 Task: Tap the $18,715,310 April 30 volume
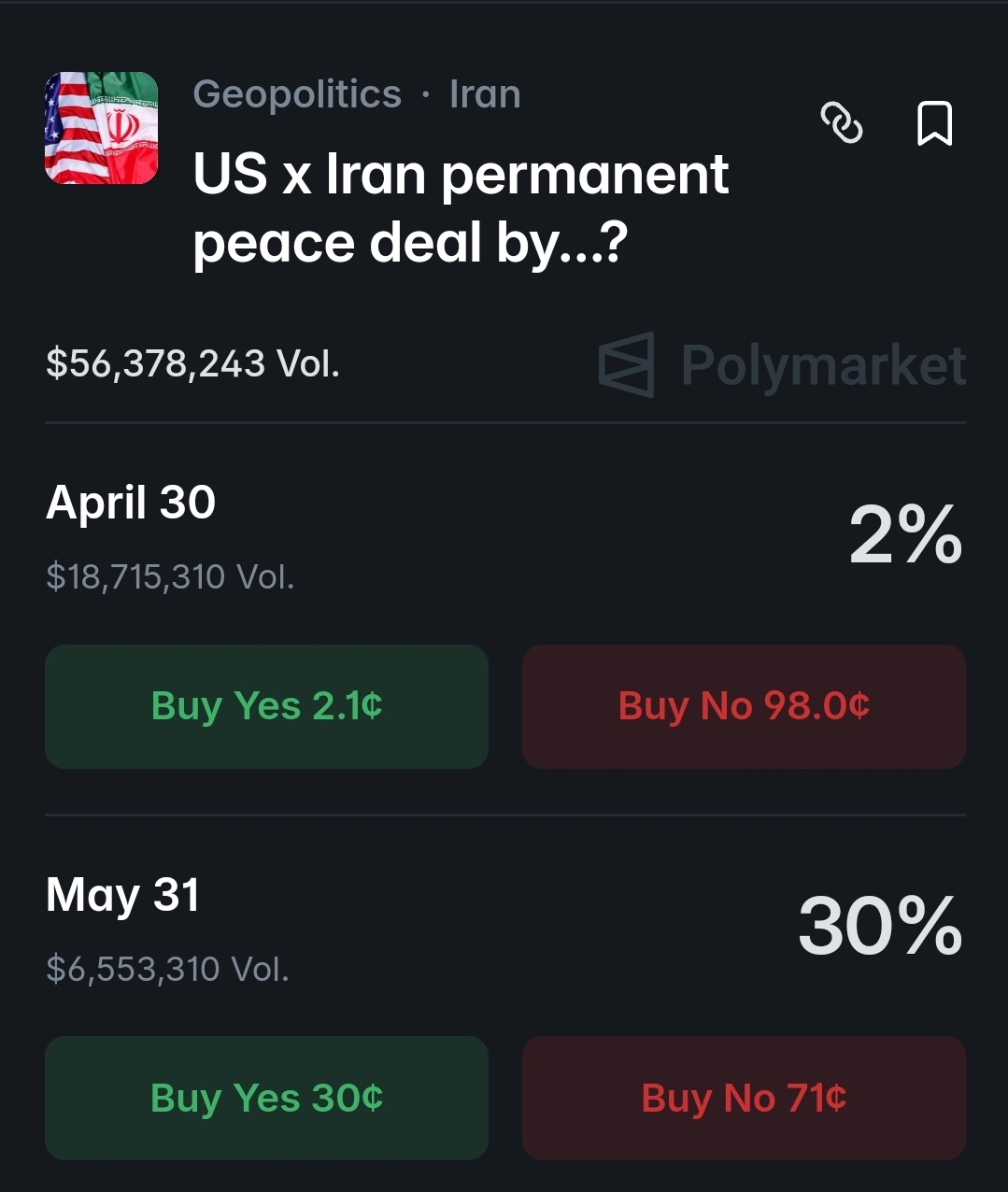click(x=170, y=576)
